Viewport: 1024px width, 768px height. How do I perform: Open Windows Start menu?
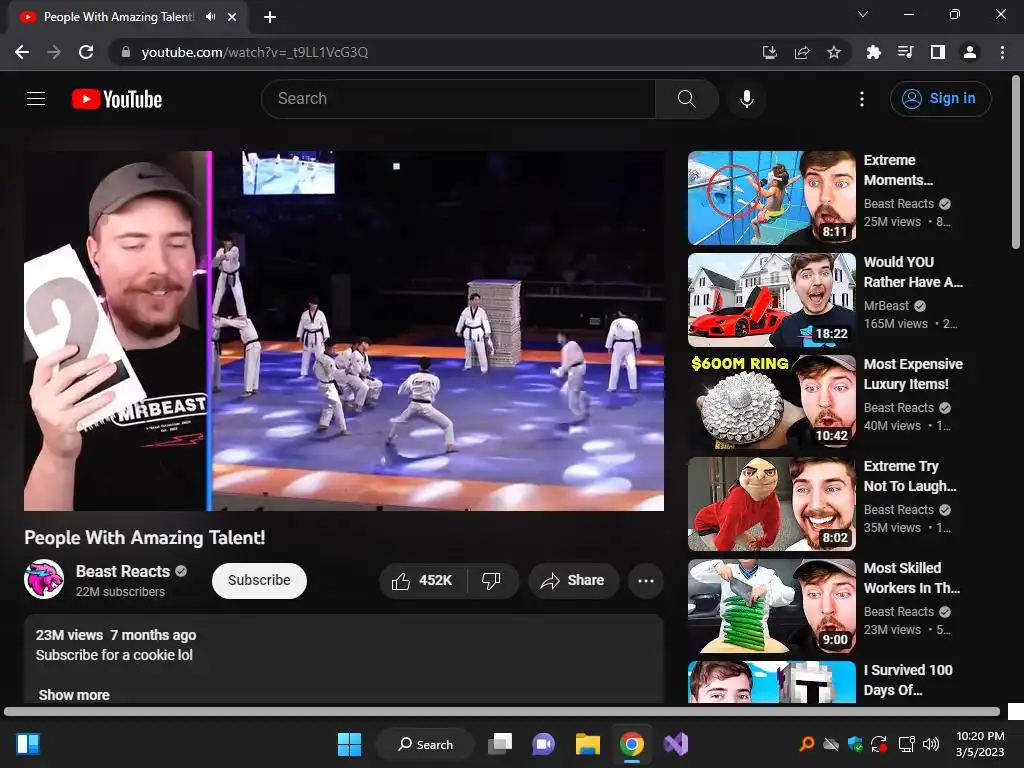[x=349, y=744]
